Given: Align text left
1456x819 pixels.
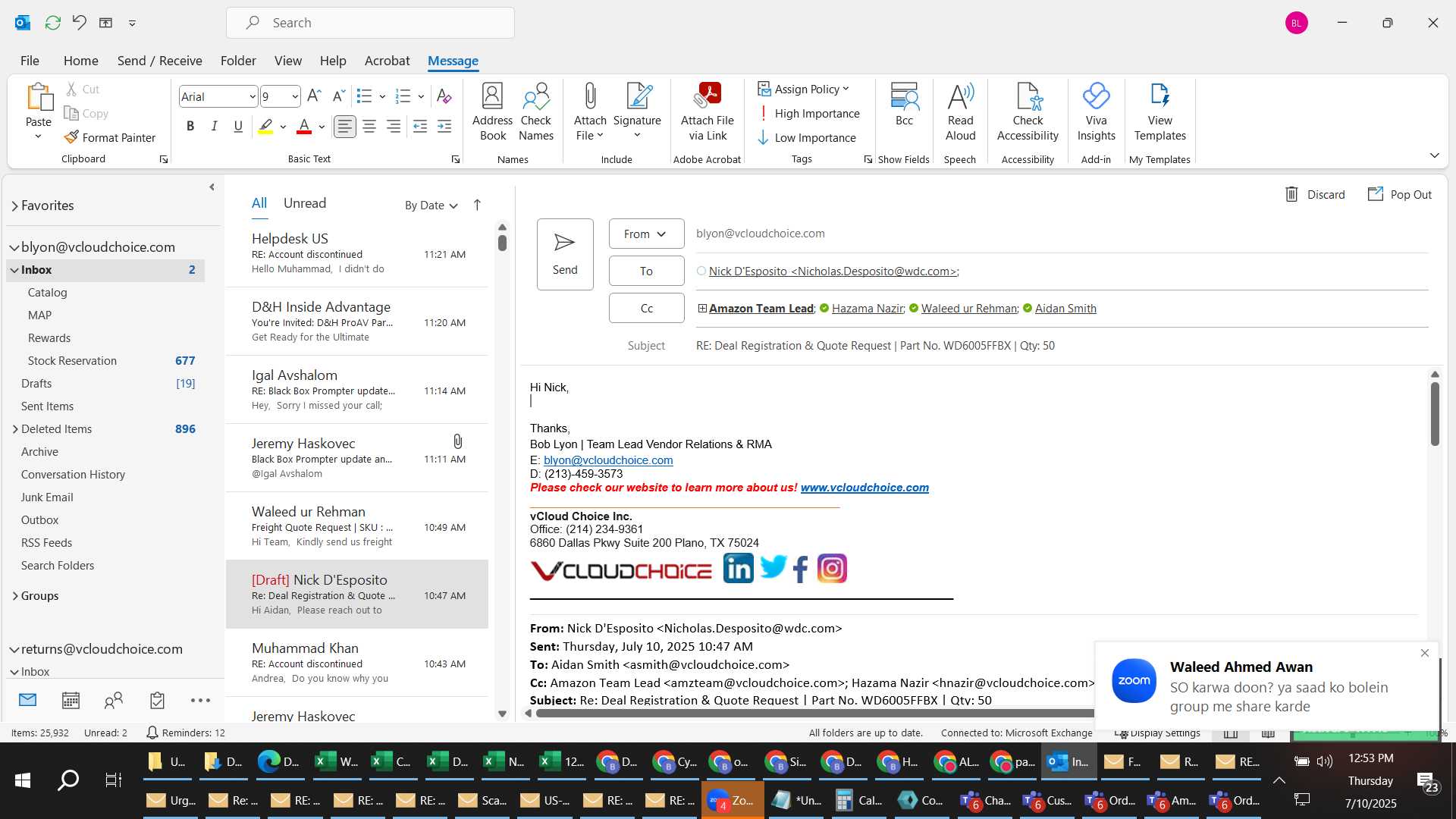Looking at the screenshot, I should (345, 127).
